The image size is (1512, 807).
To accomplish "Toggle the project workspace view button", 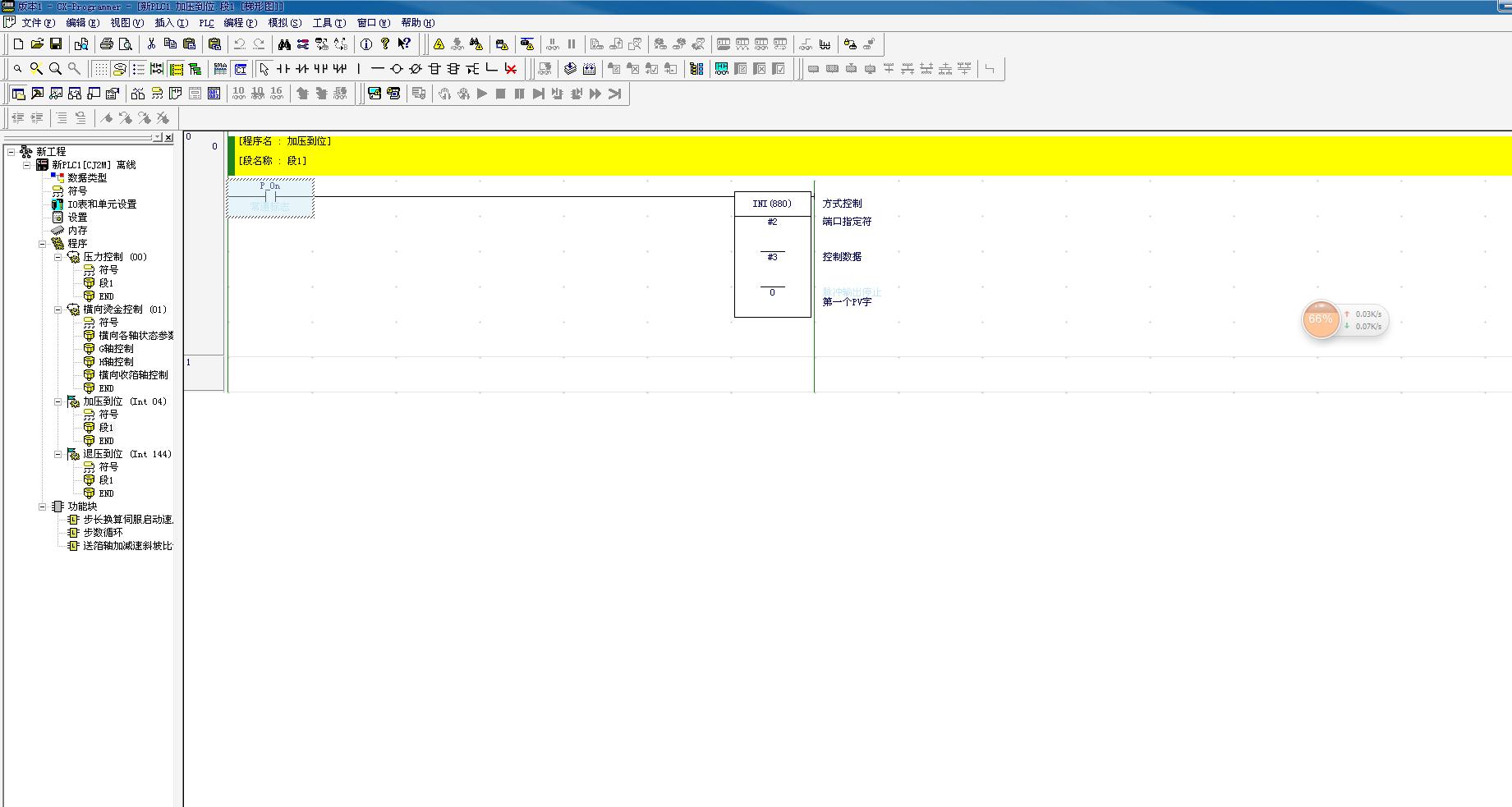I will [x=18, y=94].
